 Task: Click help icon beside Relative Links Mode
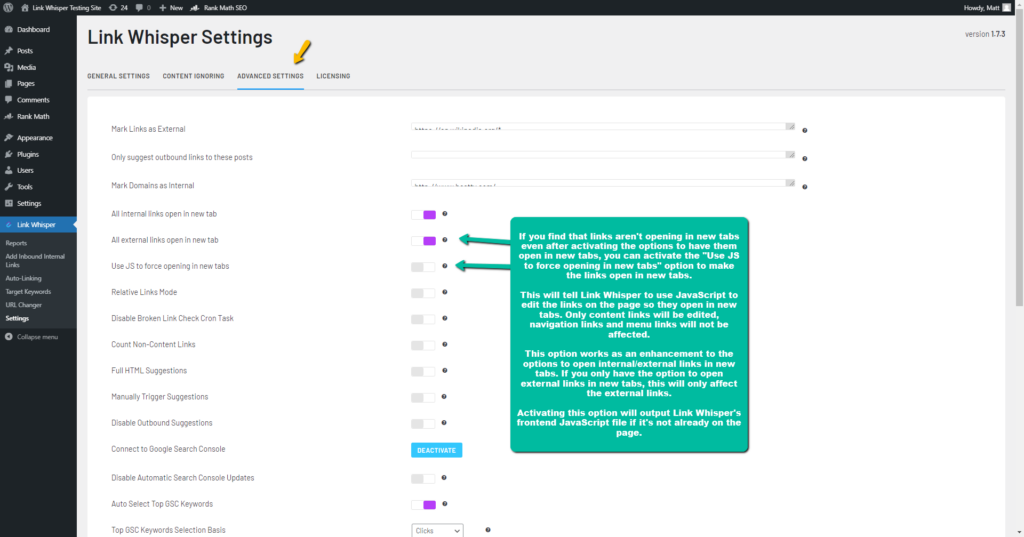click(x=445, y=292)
